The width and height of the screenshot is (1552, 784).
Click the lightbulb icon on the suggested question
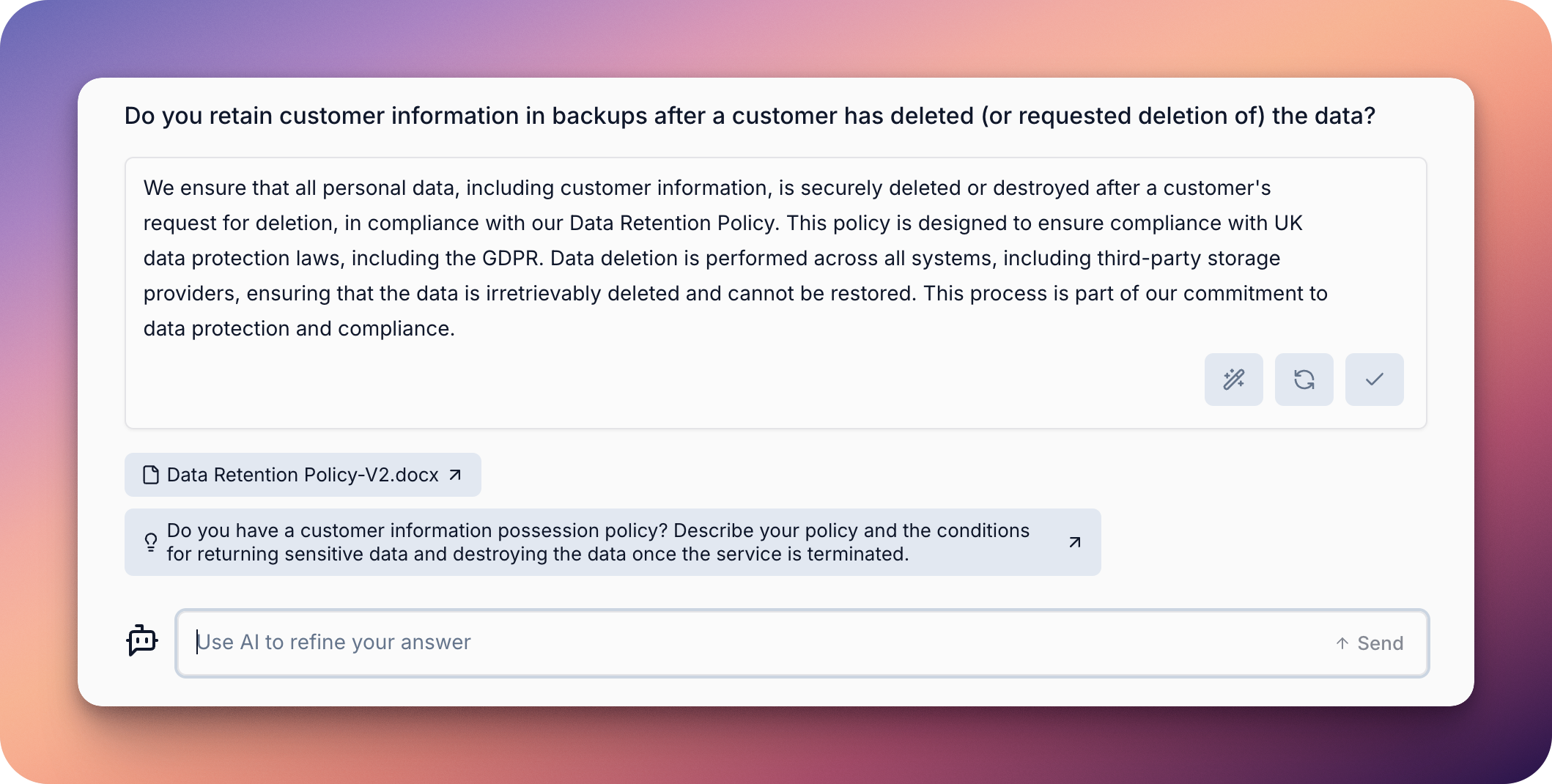click(151, 542)
